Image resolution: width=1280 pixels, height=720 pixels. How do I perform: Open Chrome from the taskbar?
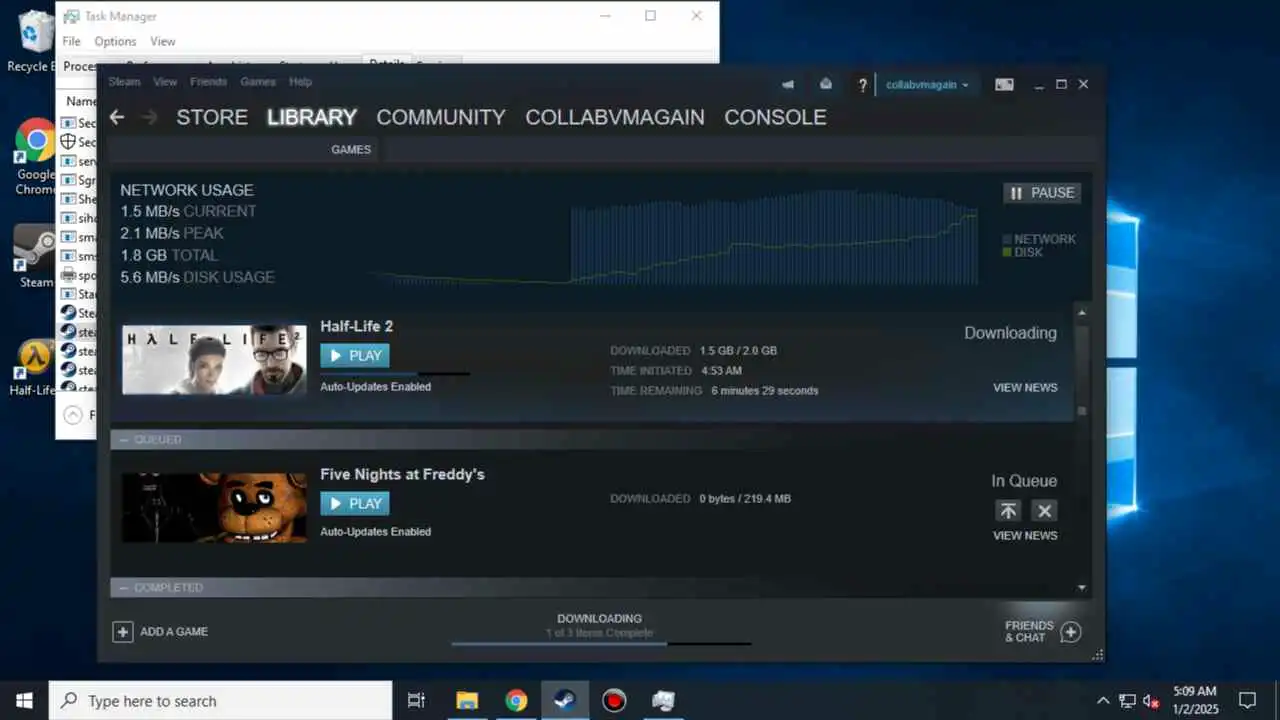point(516,701)
